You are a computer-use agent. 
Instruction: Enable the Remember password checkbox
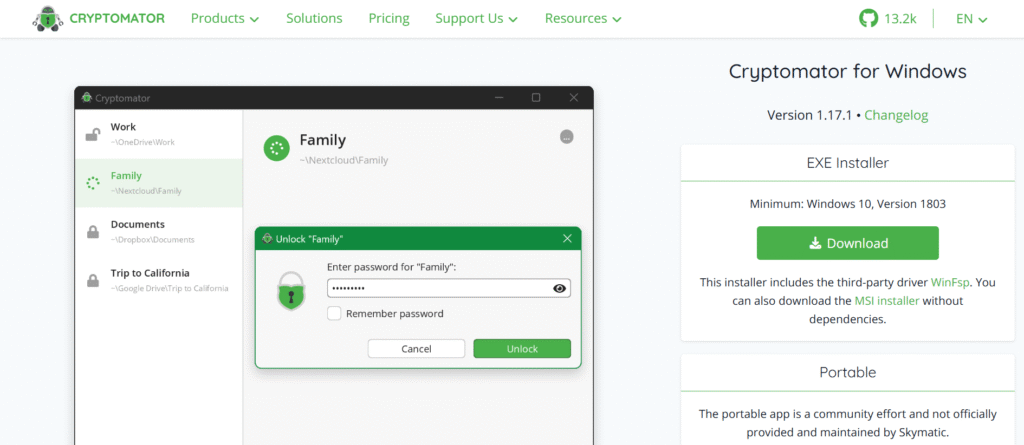click(334, 314)
